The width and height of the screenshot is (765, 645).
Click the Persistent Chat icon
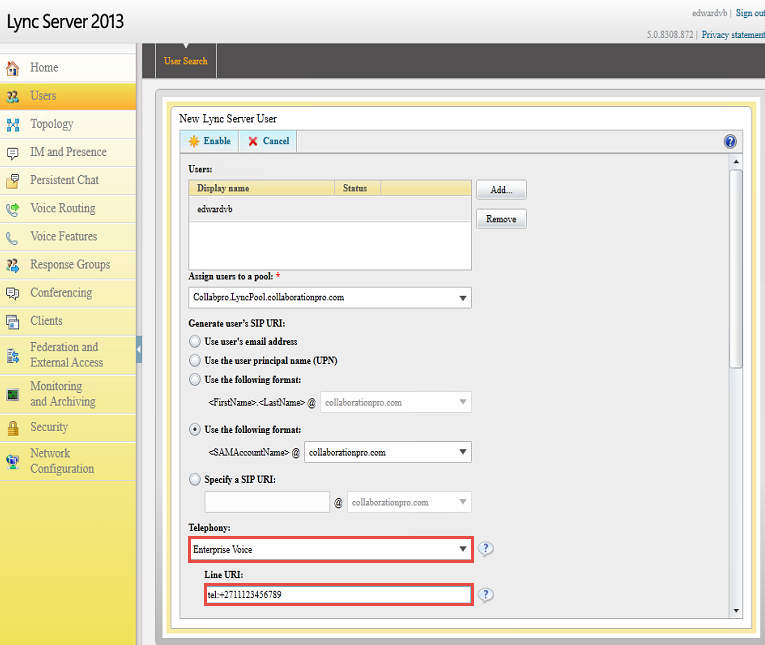(x=13, y=181)
